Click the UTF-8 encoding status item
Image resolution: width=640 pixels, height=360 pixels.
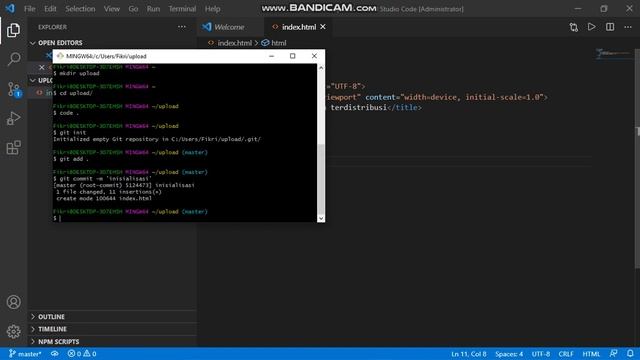tap(541, 354)
